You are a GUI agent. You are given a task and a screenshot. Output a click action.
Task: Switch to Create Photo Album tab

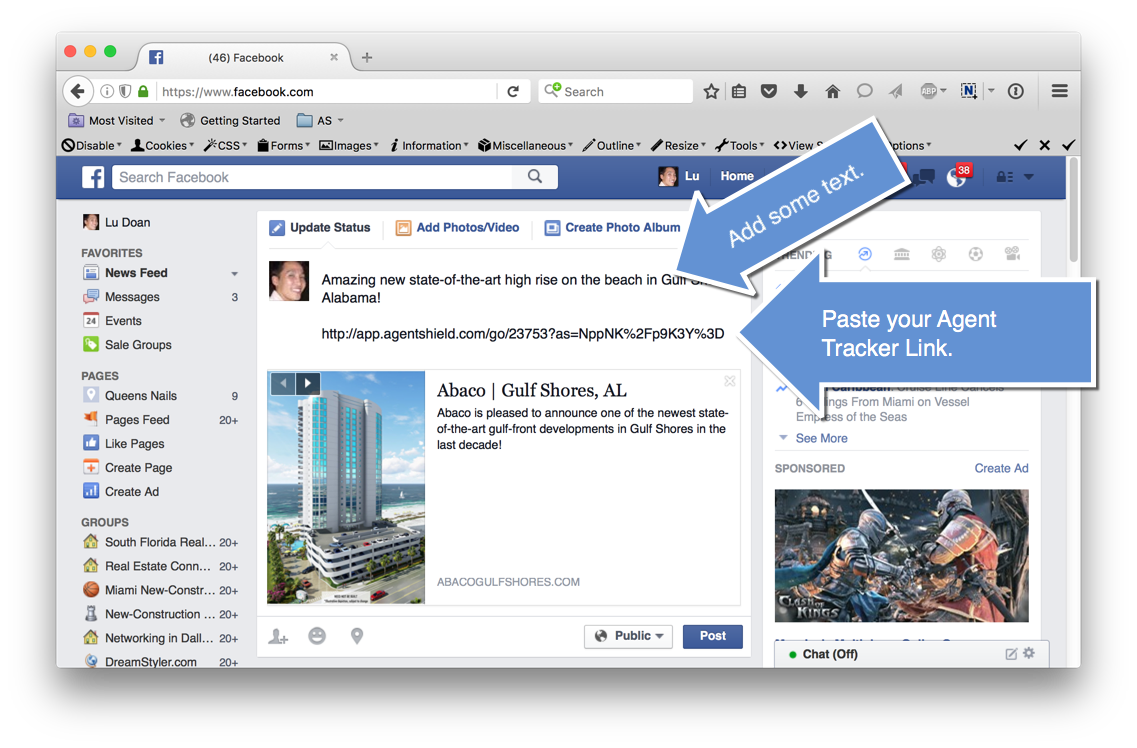coord(613,228)
